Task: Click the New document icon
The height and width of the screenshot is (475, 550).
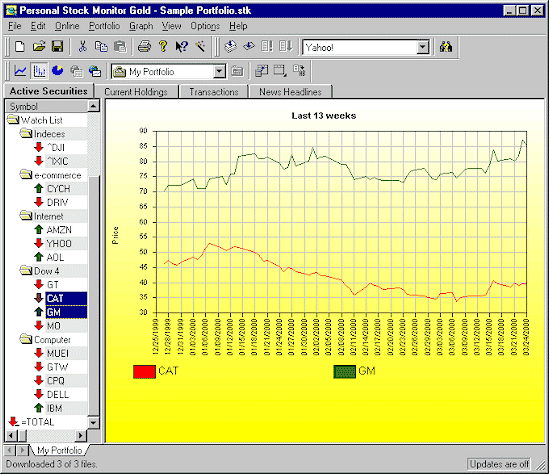Action: click(20, 47)
